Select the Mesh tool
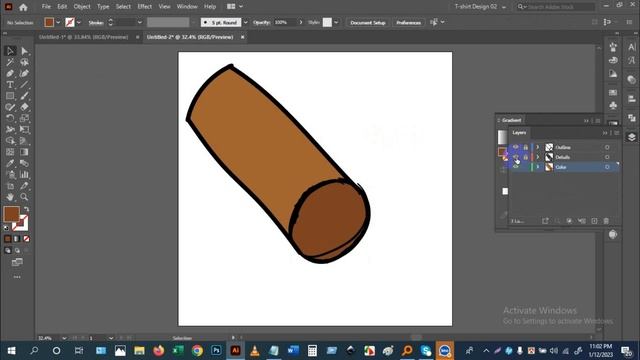The width and height of the screenshot is (640, 360). [10, 152]
